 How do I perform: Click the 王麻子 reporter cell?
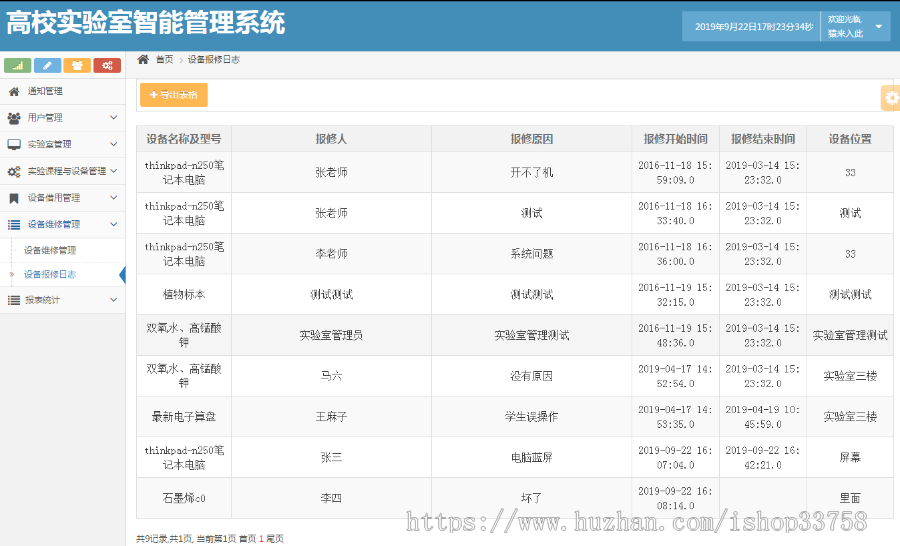pyautogui.click(x=331, y=417)
